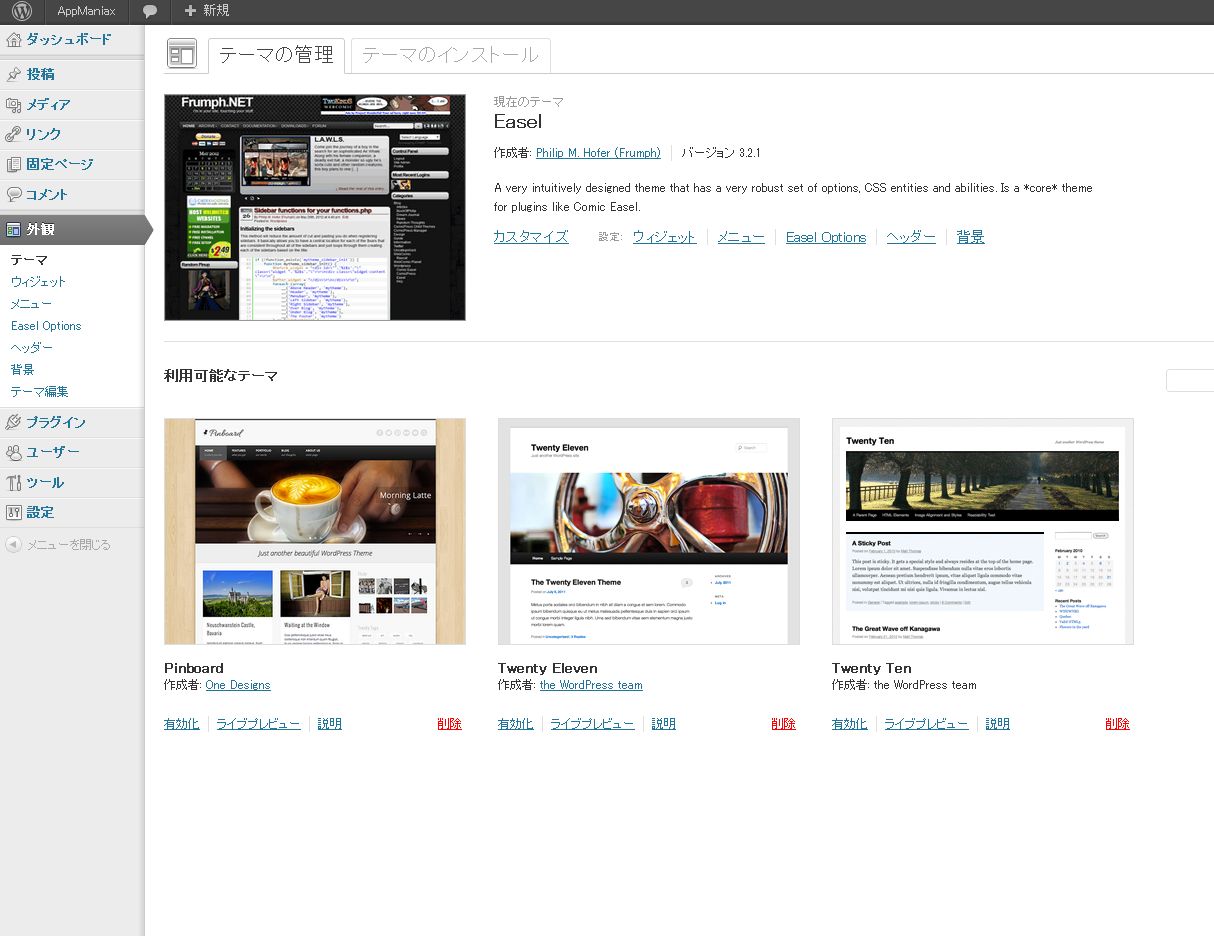Click the リンク chain icon
Viewport: 1214px width, 936px height.
click(14, 134)
